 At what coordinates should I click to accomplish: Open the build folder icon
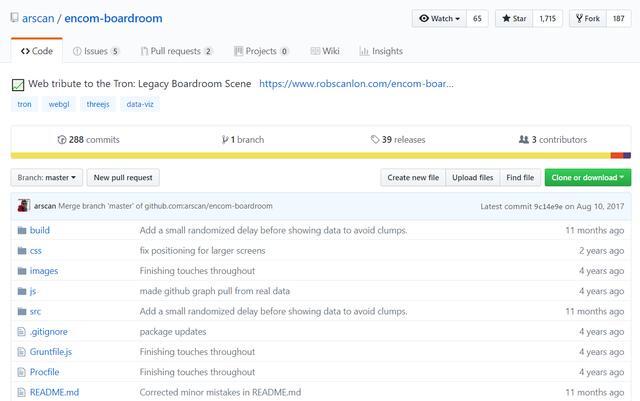(22, 230)
